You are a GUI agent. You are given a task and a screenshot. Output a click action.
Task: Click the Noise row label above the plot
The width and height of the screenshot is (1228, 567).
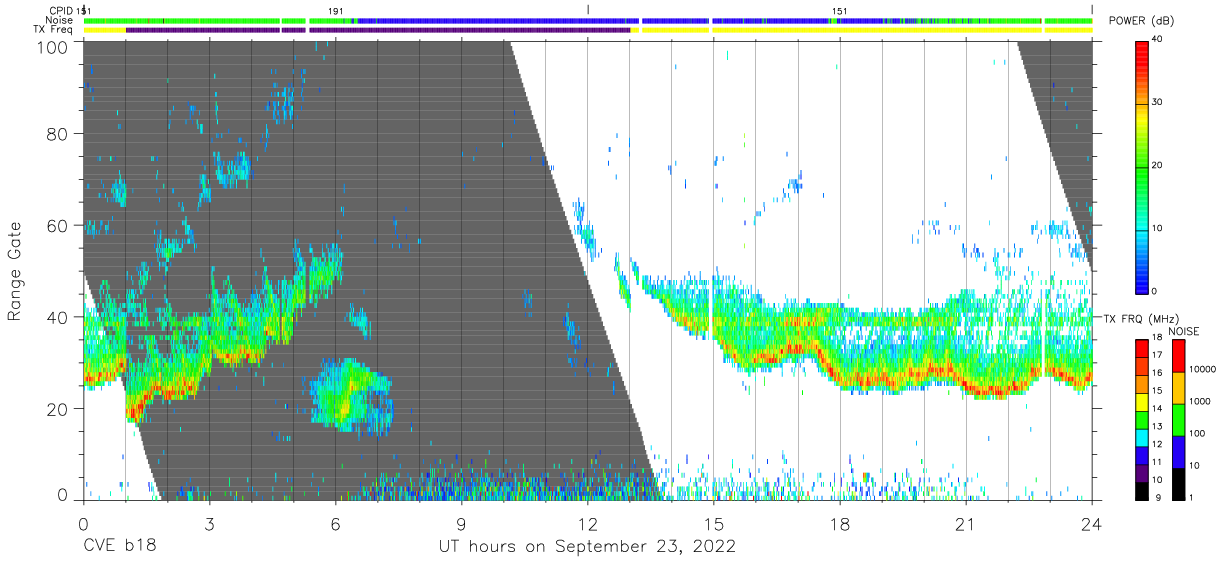tap(59, 20)
